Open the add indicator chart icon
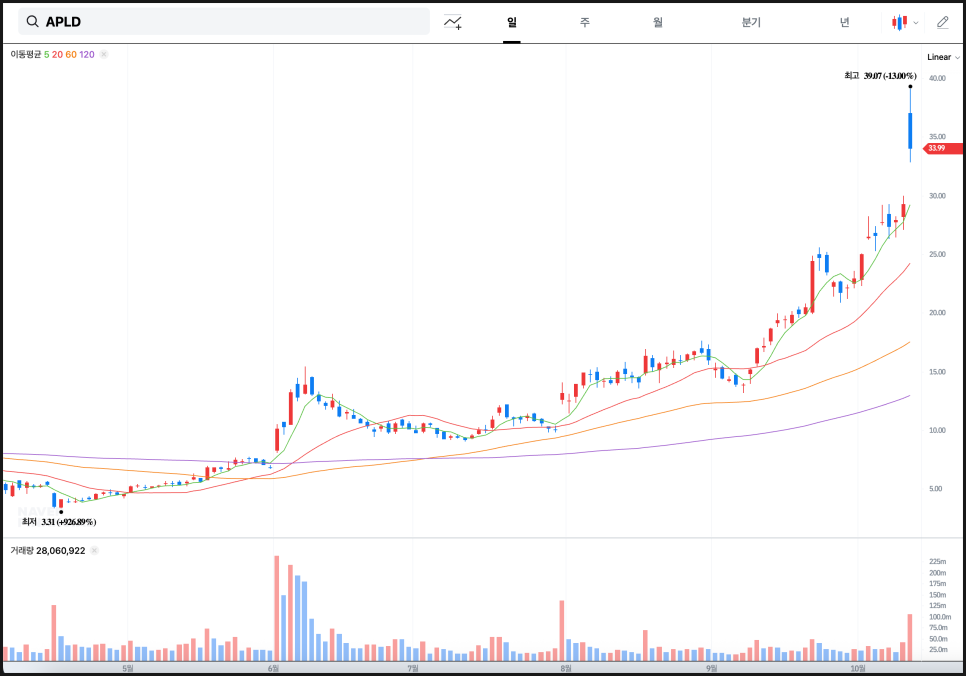 coord(453,21)
